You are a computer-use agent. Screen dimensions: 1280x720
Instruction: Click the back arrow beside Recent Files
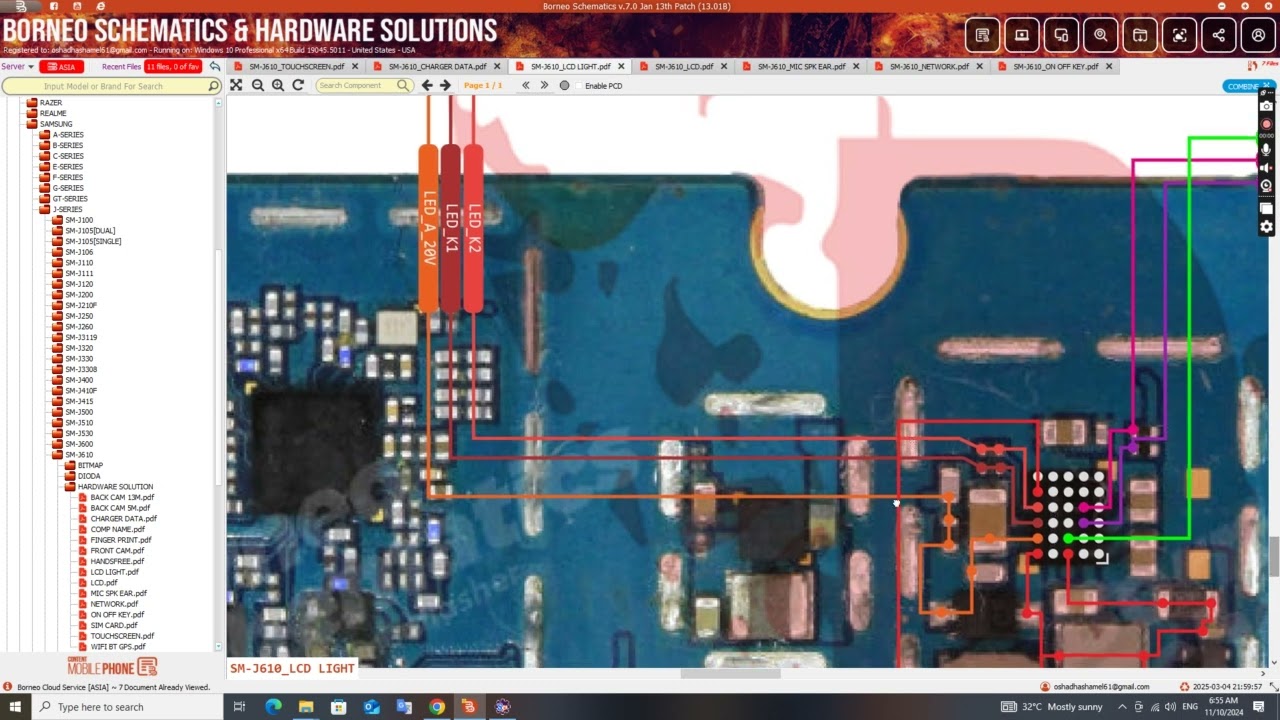tap(214, 67)
